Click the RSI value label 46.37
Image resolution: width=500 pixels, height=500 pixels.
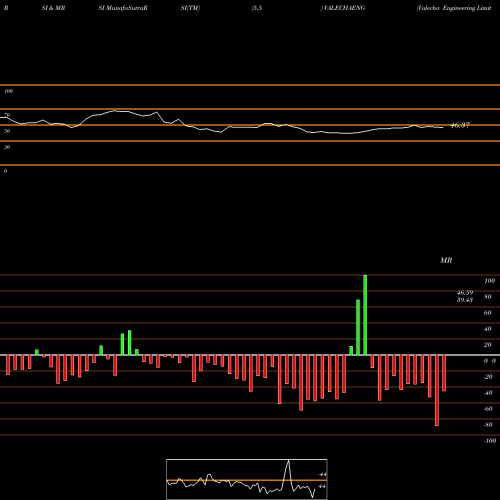460,125
